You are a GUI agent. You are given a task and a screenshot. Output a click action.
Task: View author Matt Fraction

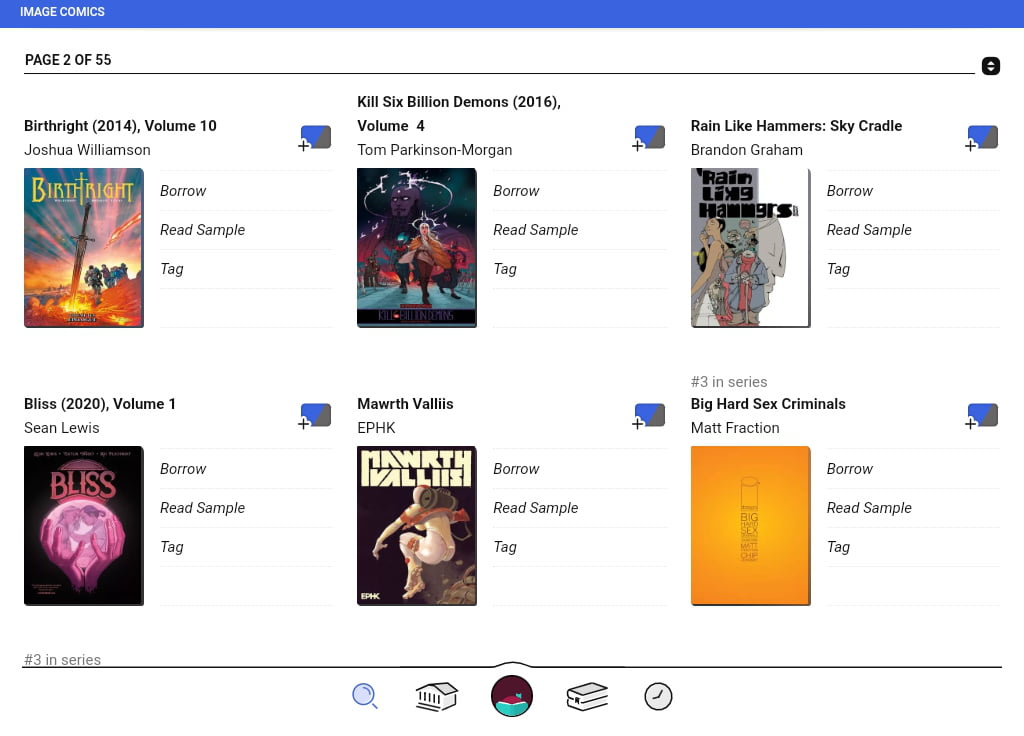tap(735, 428)
